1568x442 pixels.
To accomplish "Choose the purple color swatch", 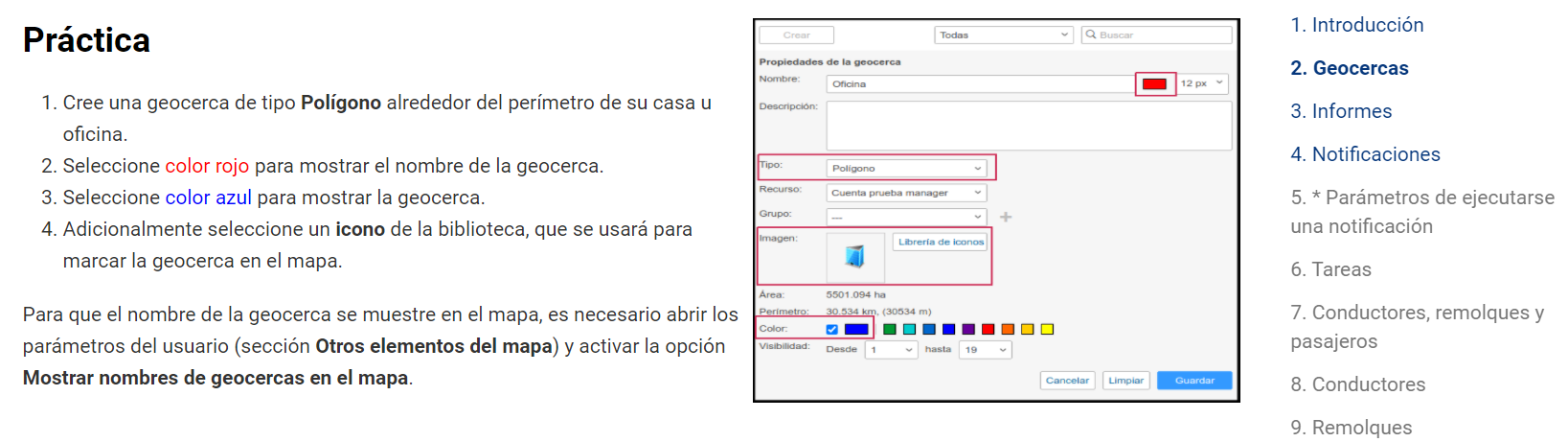I will coord(968,329).
